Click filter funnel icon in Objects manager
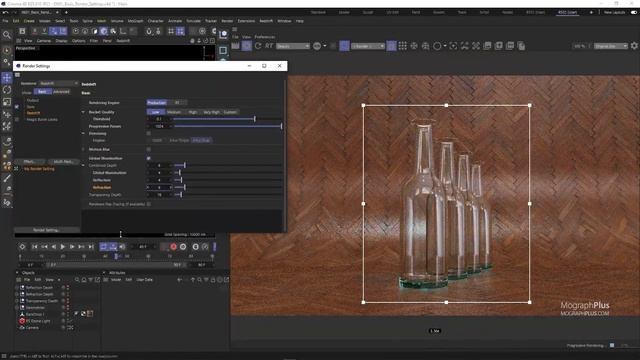The width and height of the screenshot is (640, 360). coord(91,280)
